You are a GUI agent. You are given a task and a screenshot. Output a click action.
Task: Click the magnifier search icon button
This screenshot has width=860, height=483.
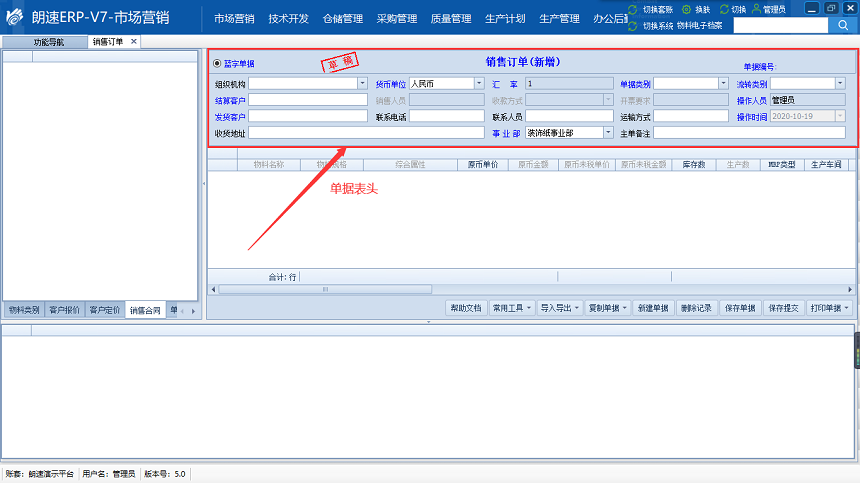tap(843, 25)
